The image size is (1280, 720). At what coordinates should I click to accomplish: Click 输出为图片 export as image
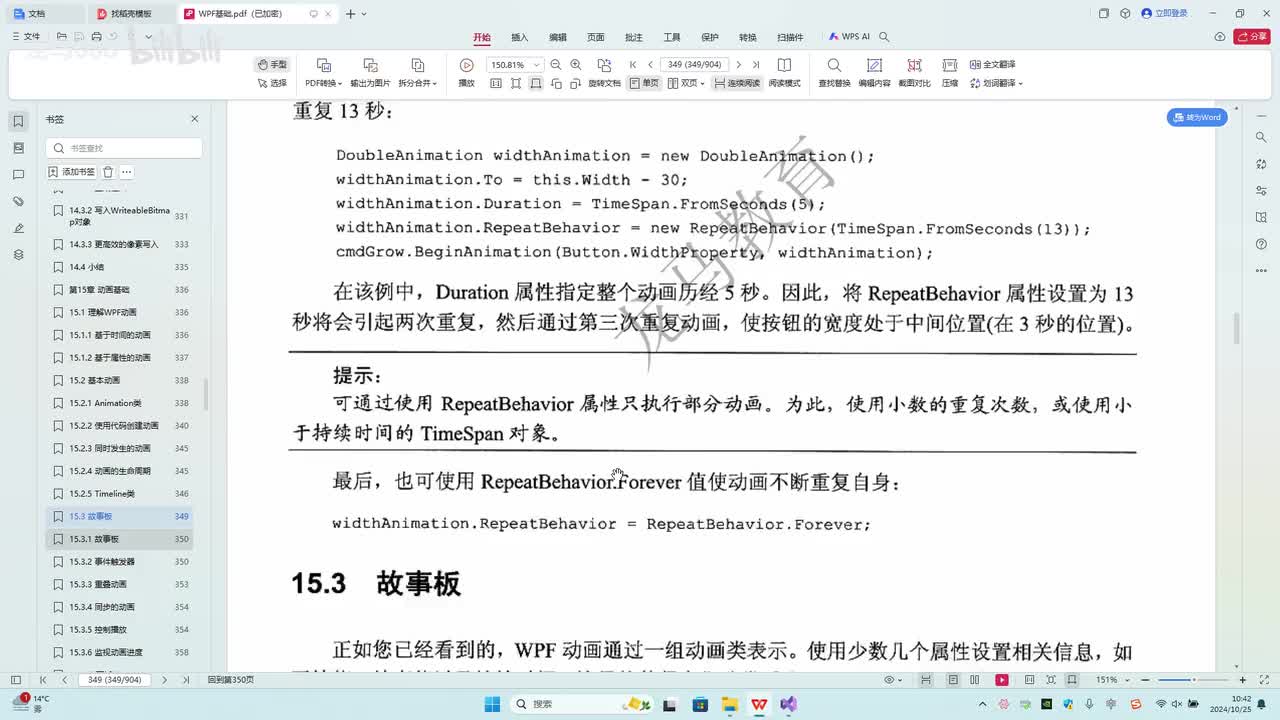click(x=370, y=72)
